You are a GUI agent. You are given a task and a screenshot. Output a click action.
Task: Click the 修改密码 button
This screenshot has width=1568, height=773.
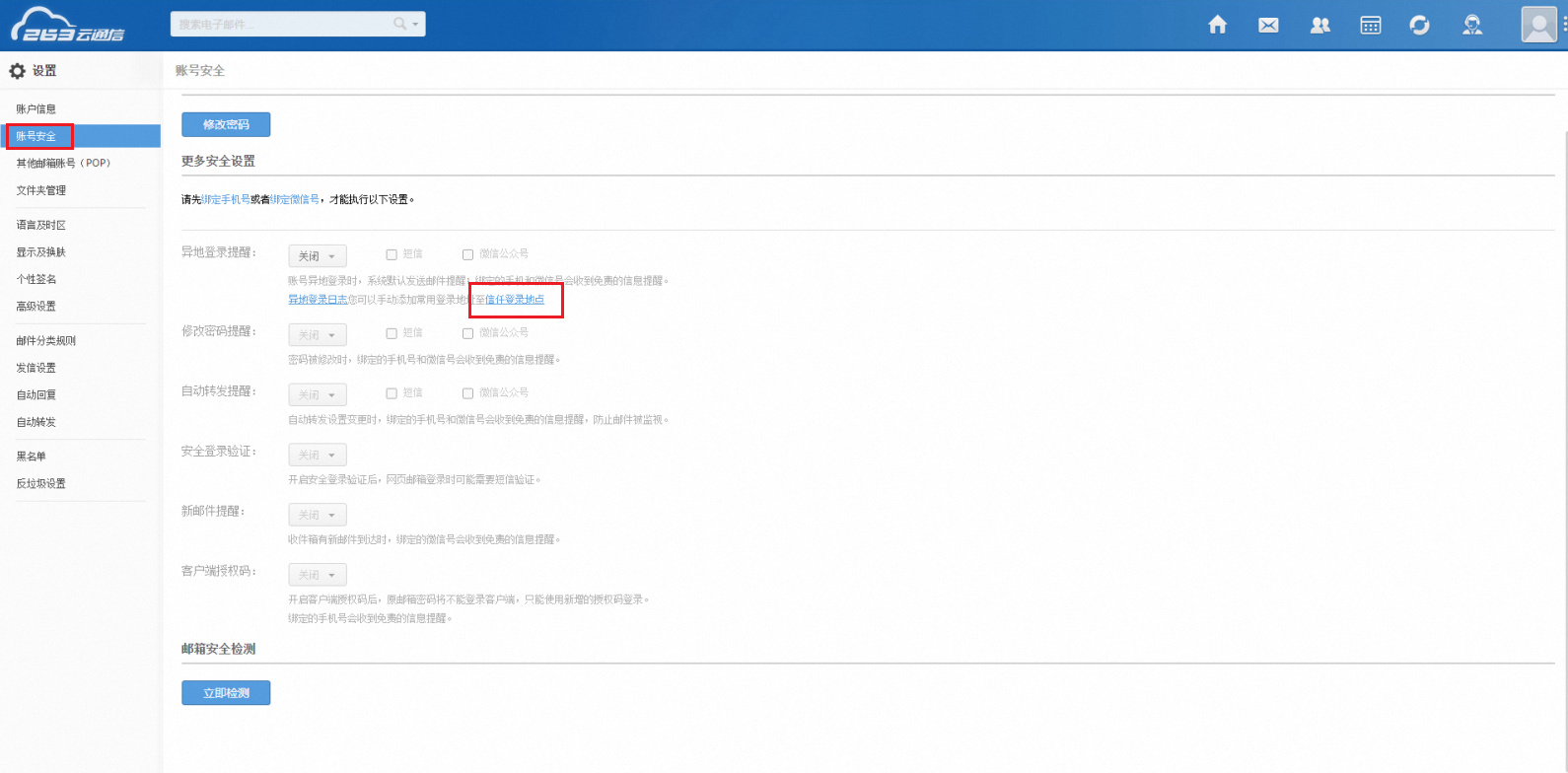tap(226, 125)
